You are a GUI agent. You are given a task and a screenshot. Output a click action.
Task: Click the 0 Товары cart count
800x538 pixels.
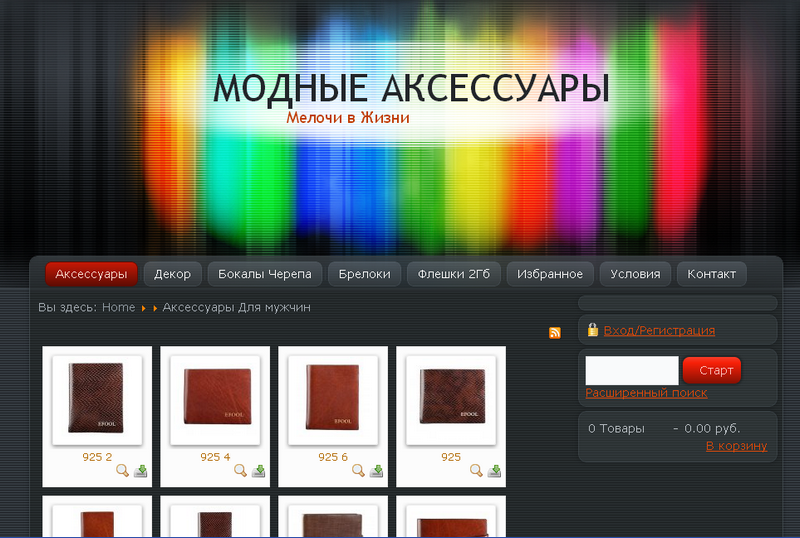click(x=616, y=428)
